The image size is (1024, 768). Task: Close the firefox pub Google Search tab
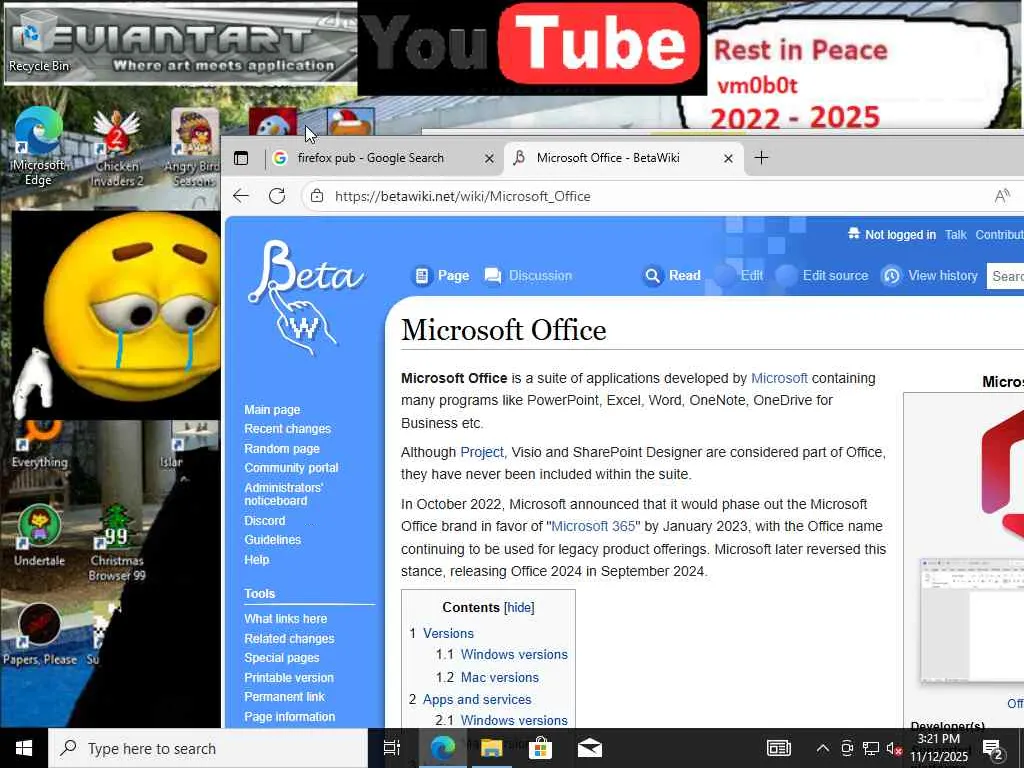pos(488,158)
